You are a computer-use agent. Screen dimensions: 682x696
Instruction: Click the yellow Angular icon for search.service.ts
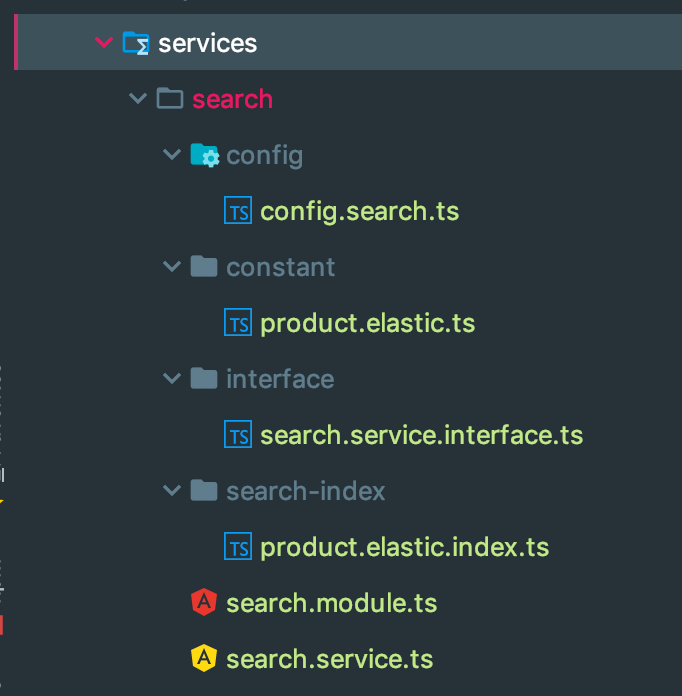click(204, 659)
